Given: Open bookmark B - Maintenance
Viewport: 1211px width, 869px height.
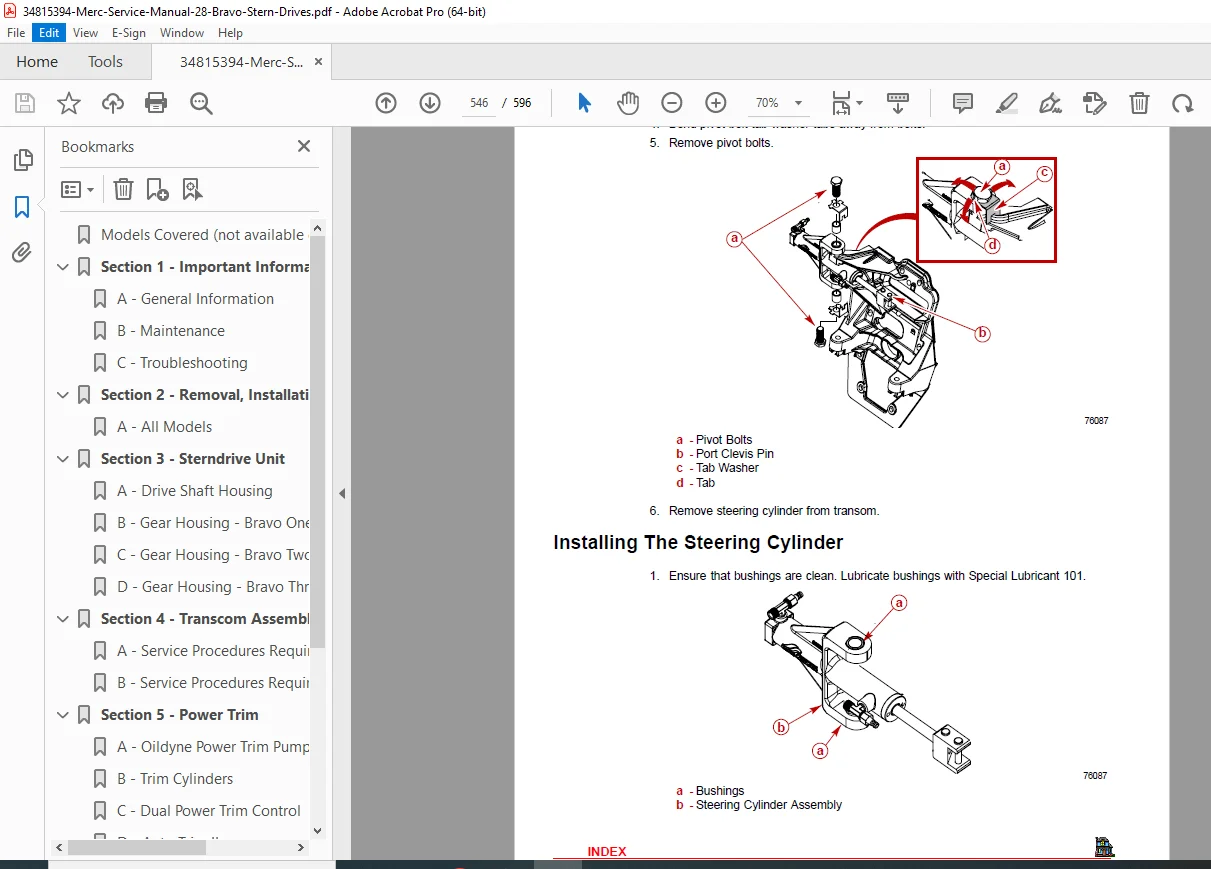Looking at the screenshot, I should pos(171,331).
